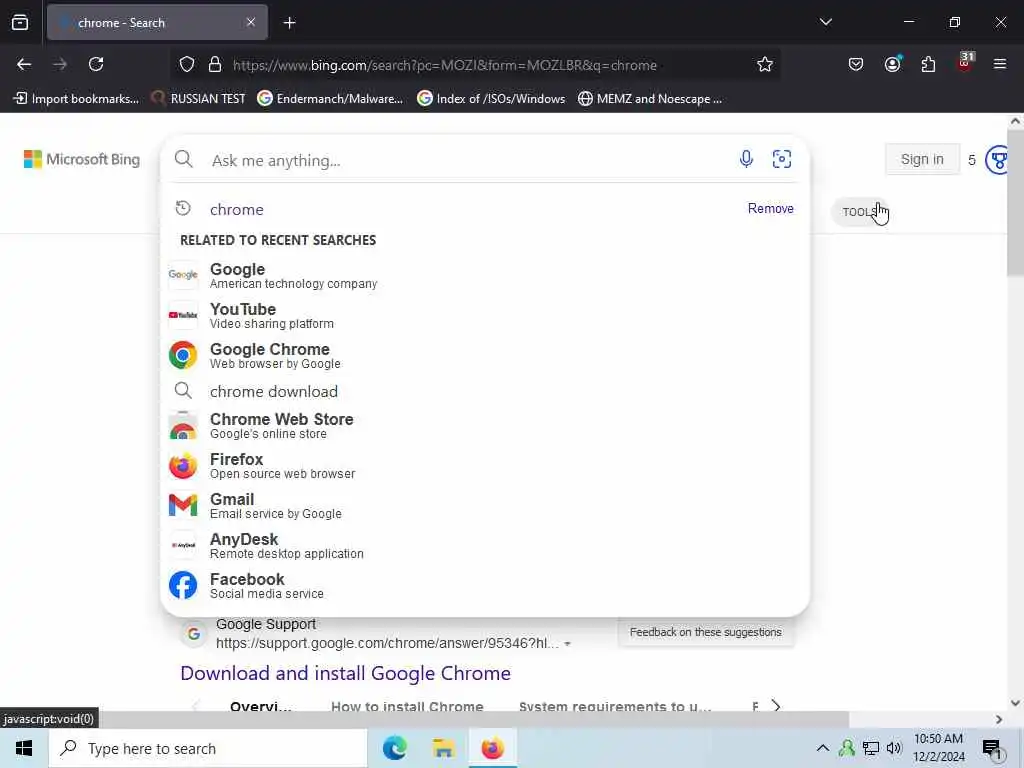Open Microsoft Rewards medal icon
The image size is (1024, 768).
pos(999,160)
